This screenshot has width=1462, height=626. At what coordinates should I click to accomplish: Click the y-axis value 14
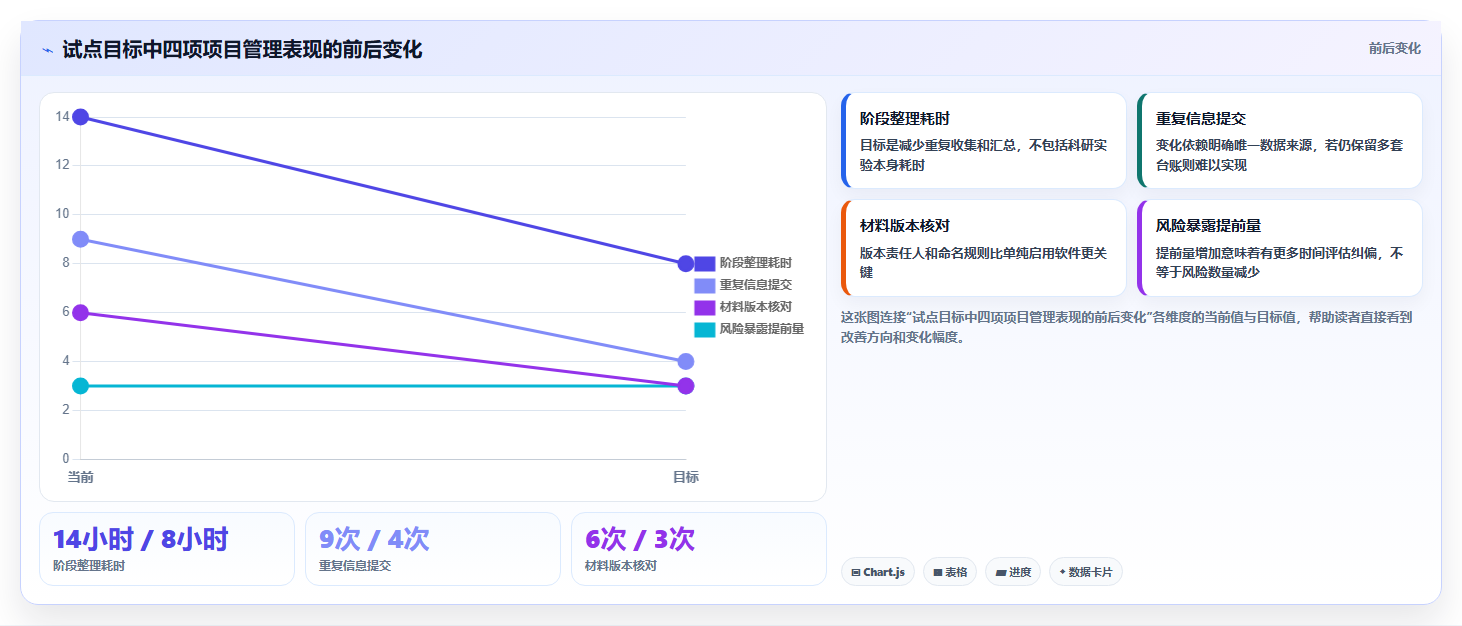(x=62, y=117)
